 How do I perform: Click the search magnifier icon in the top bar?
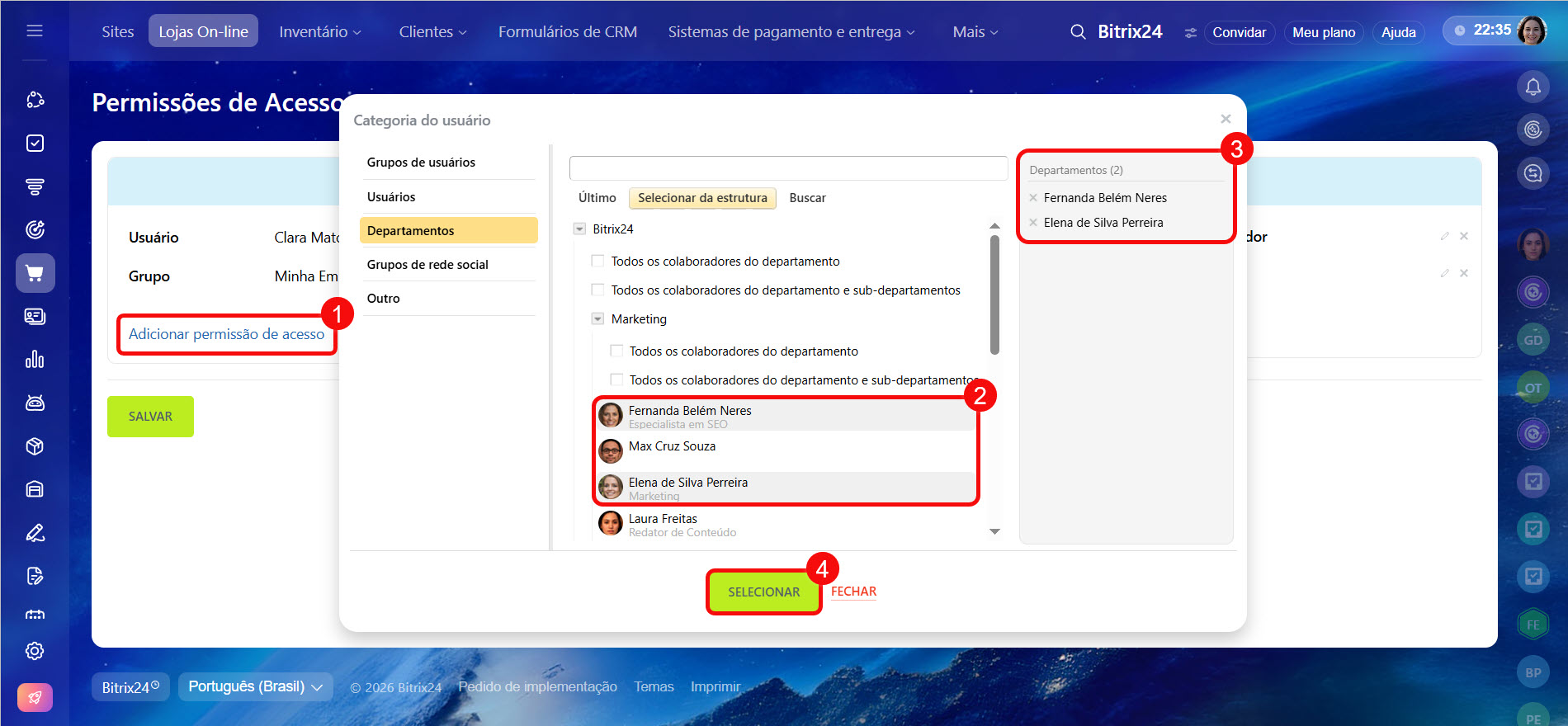(x=1078, y=32)
